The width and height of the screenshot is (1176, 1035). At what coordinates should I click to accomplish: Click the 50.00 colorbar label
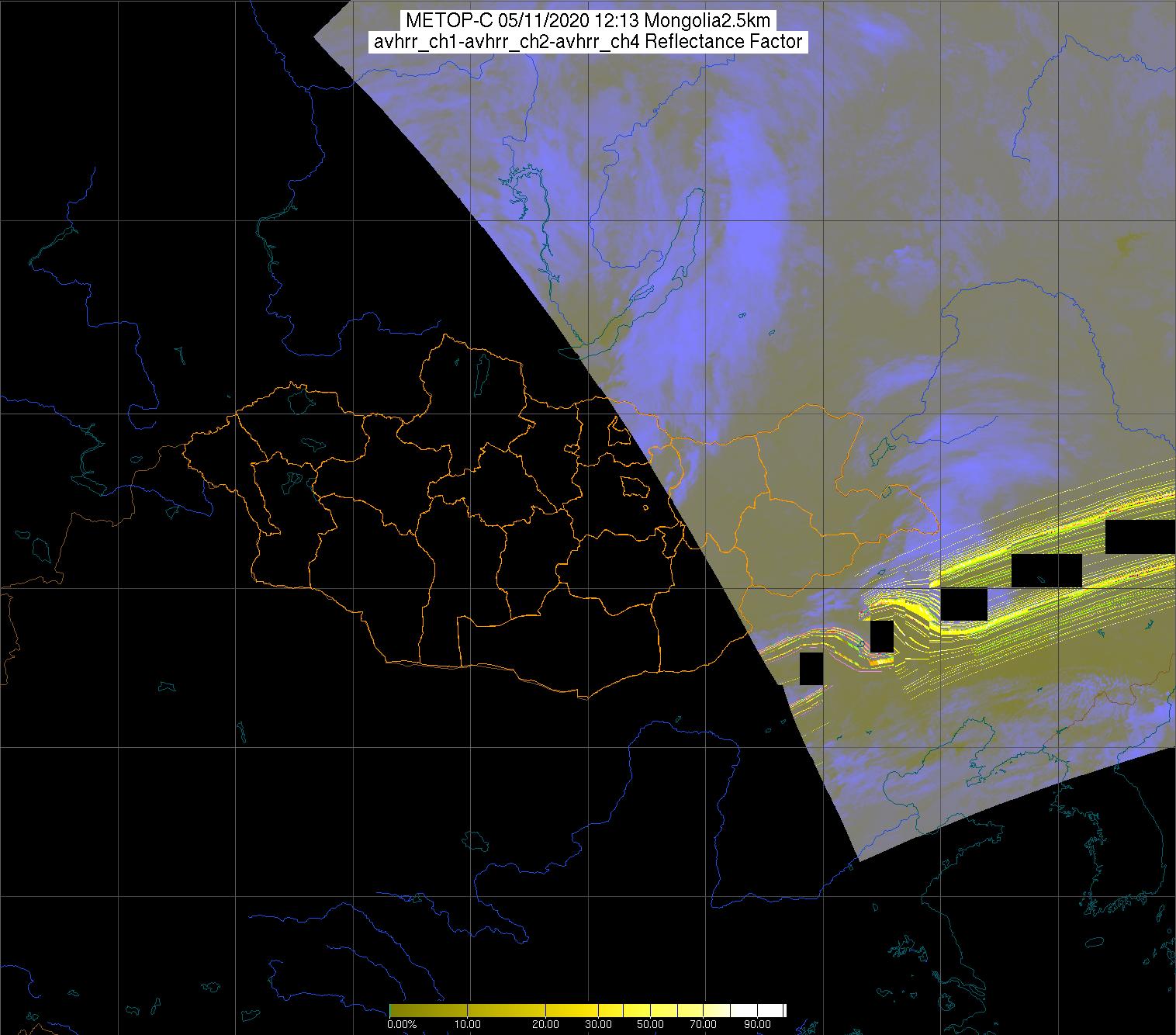click(x=650, y=1024)
